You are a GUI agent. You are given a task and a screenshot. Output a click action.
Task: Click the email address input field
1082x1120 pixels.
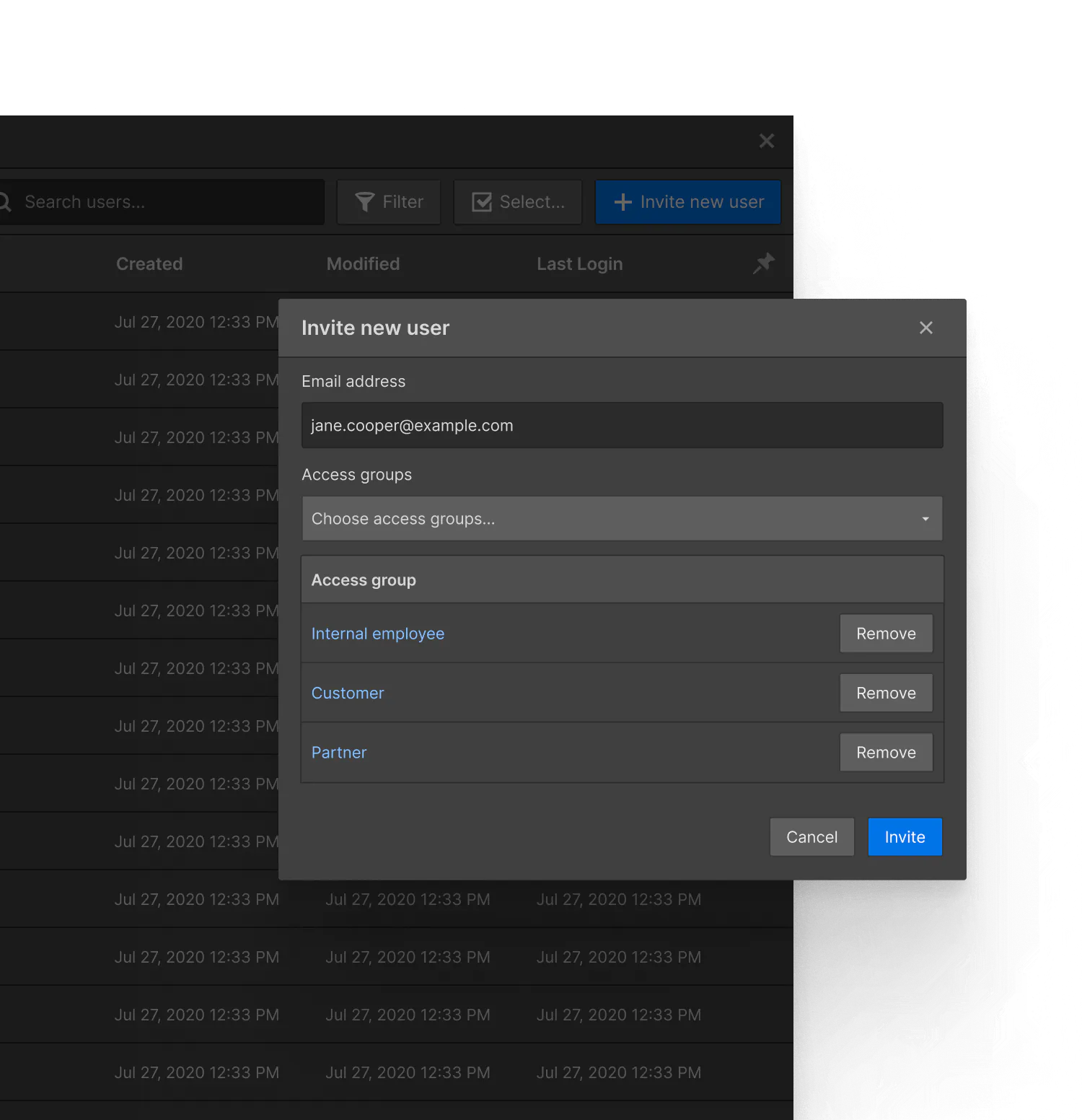click(622, 425)
